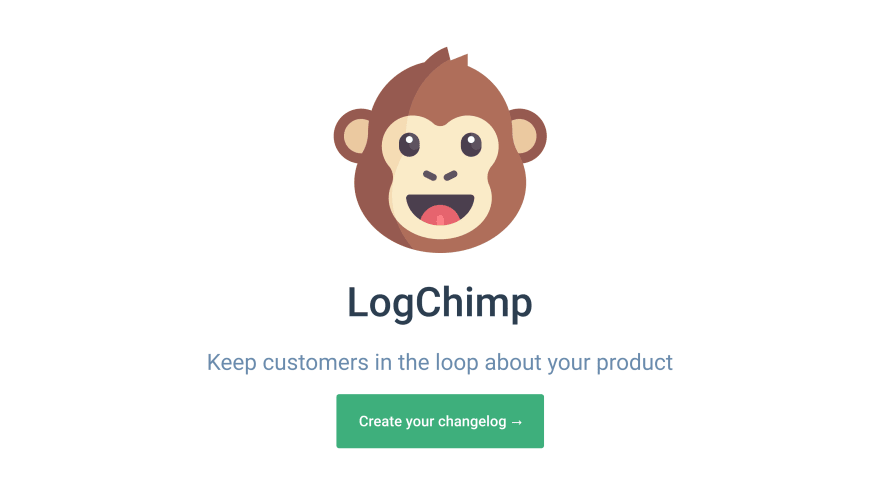The width and height of the screenshot is (880, 495).
Task: Click the monkey's left ear
Action: tap(352, 136)
